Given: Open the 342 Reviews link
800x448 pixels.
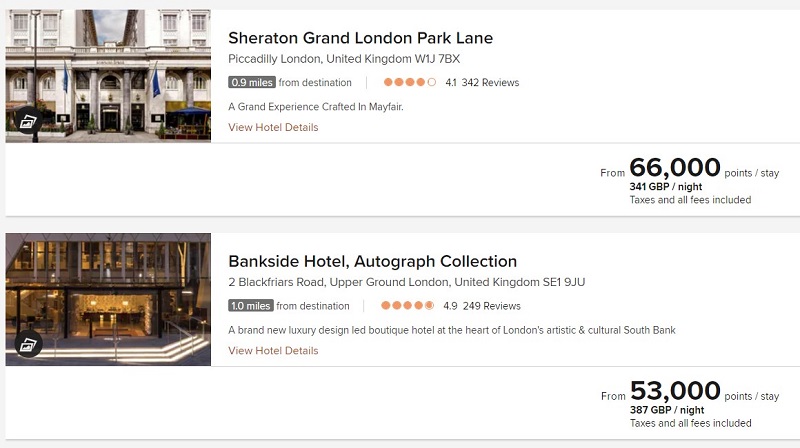Looking at the screenshot, I should point(490,83).
